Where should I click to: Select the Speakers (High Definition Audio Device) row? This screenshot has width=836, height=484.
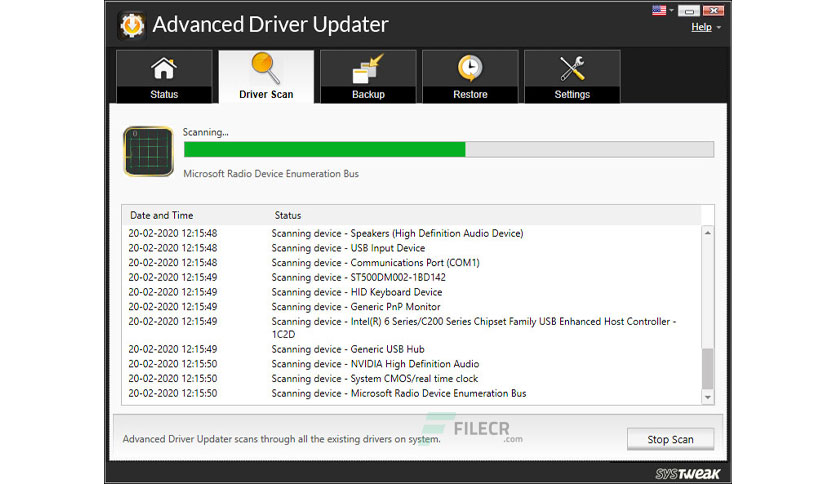pos(412,233)
